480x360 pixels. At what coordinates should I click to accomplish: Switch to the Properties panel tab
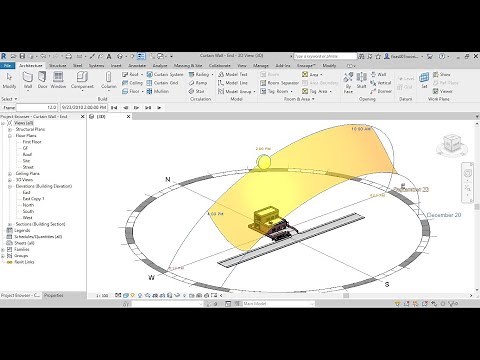[54, 295]
